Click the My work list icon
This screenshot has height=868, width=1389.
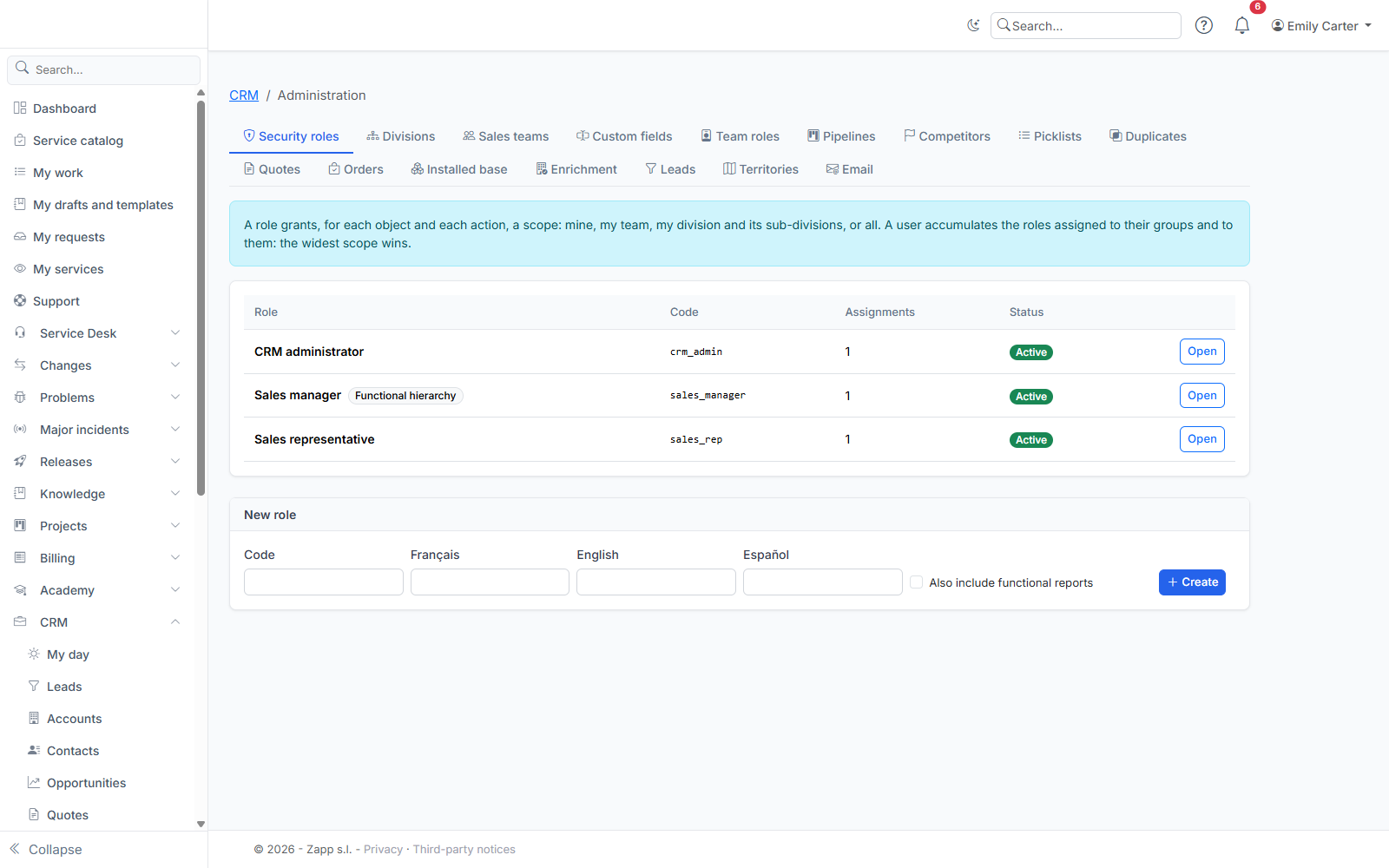[20, 173]
